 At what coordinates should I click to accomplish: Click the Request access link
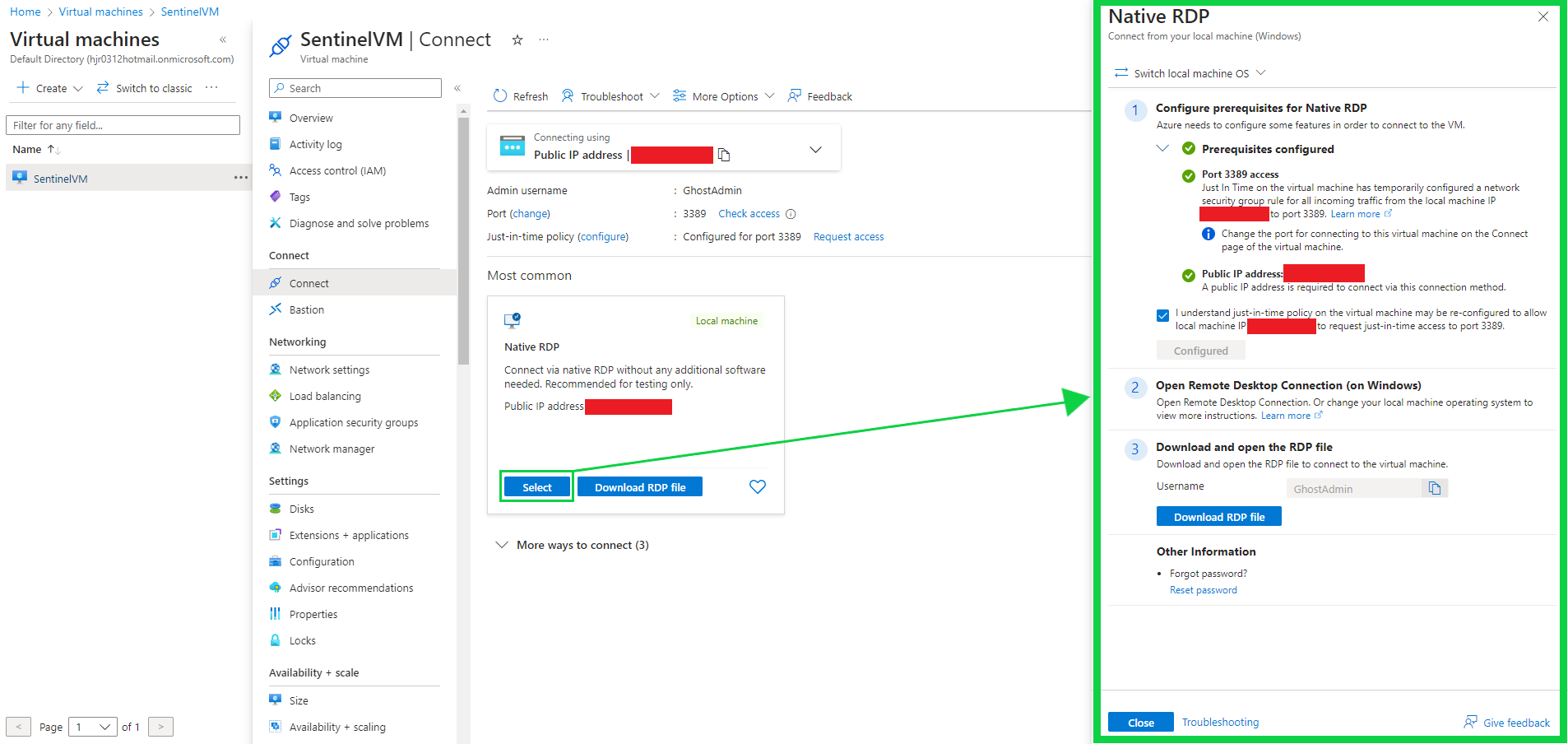click(849, 237)
